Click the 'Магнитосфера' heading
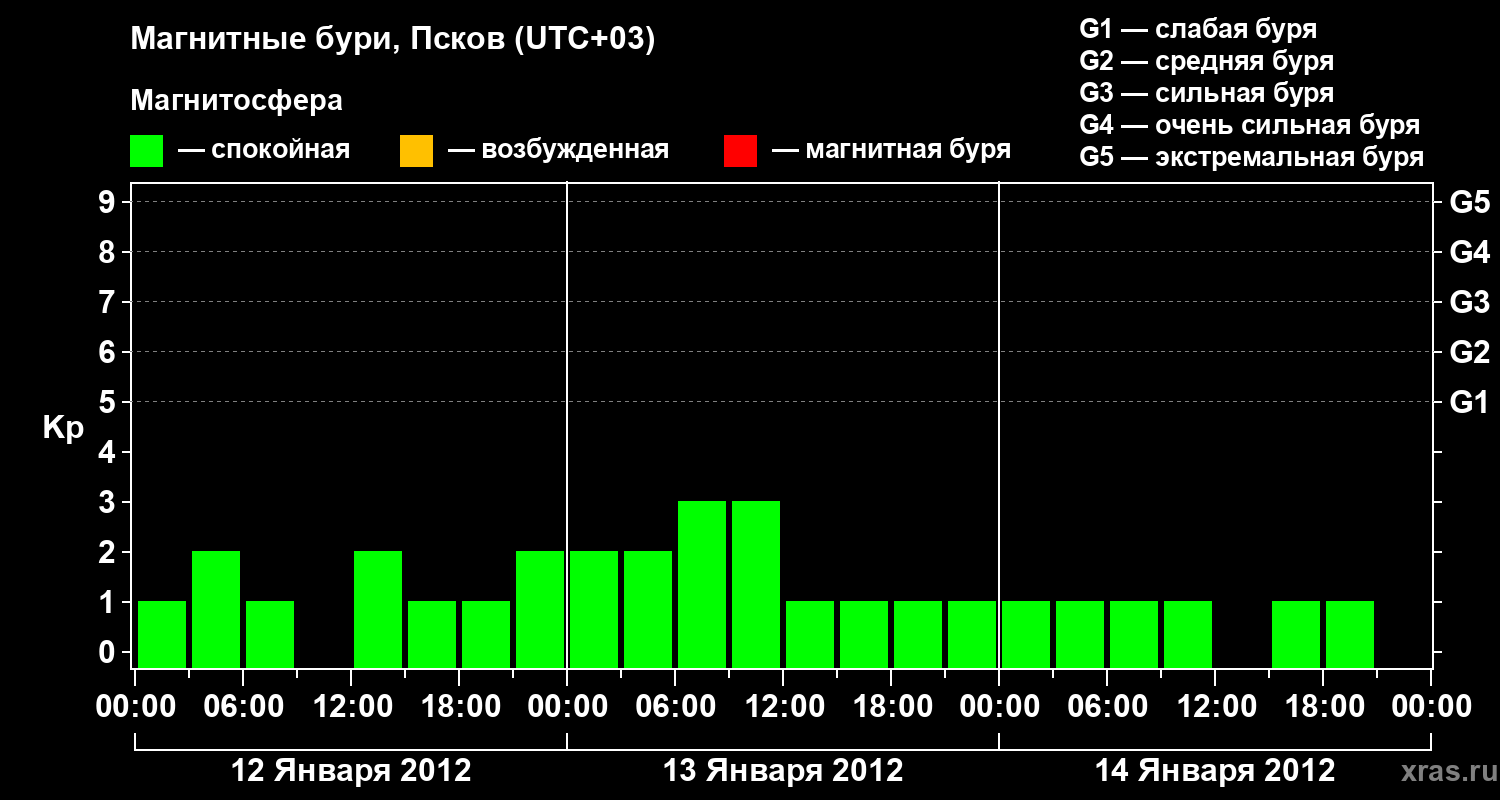Screen dimensions: 1500x800 pos(236,101)
